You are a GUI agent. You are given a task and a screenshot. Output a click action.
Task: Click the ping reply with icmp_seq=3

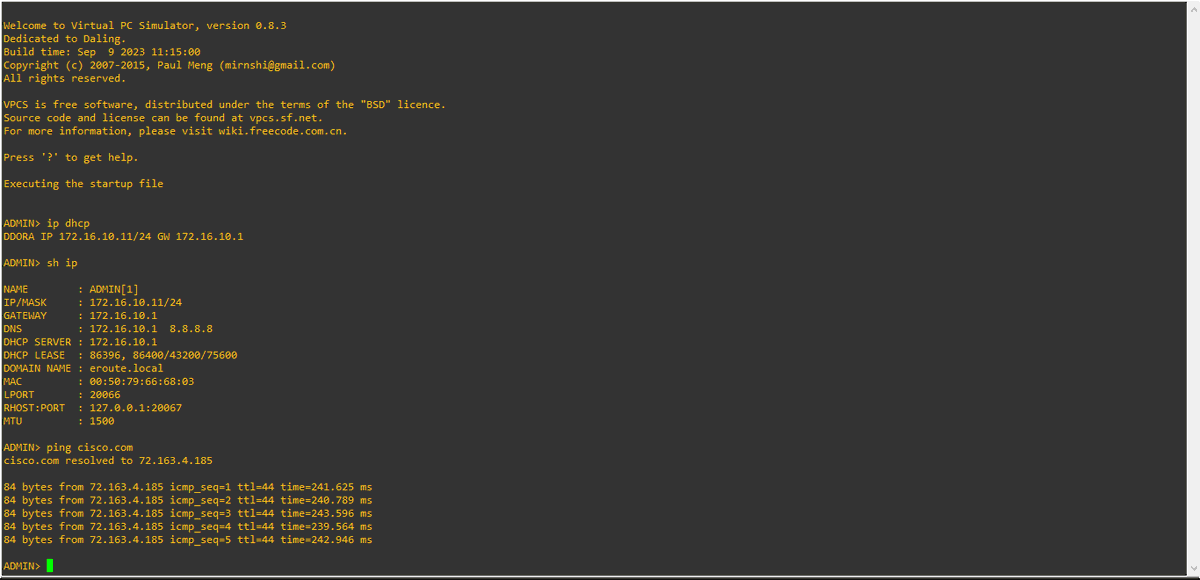coord(188,513)
